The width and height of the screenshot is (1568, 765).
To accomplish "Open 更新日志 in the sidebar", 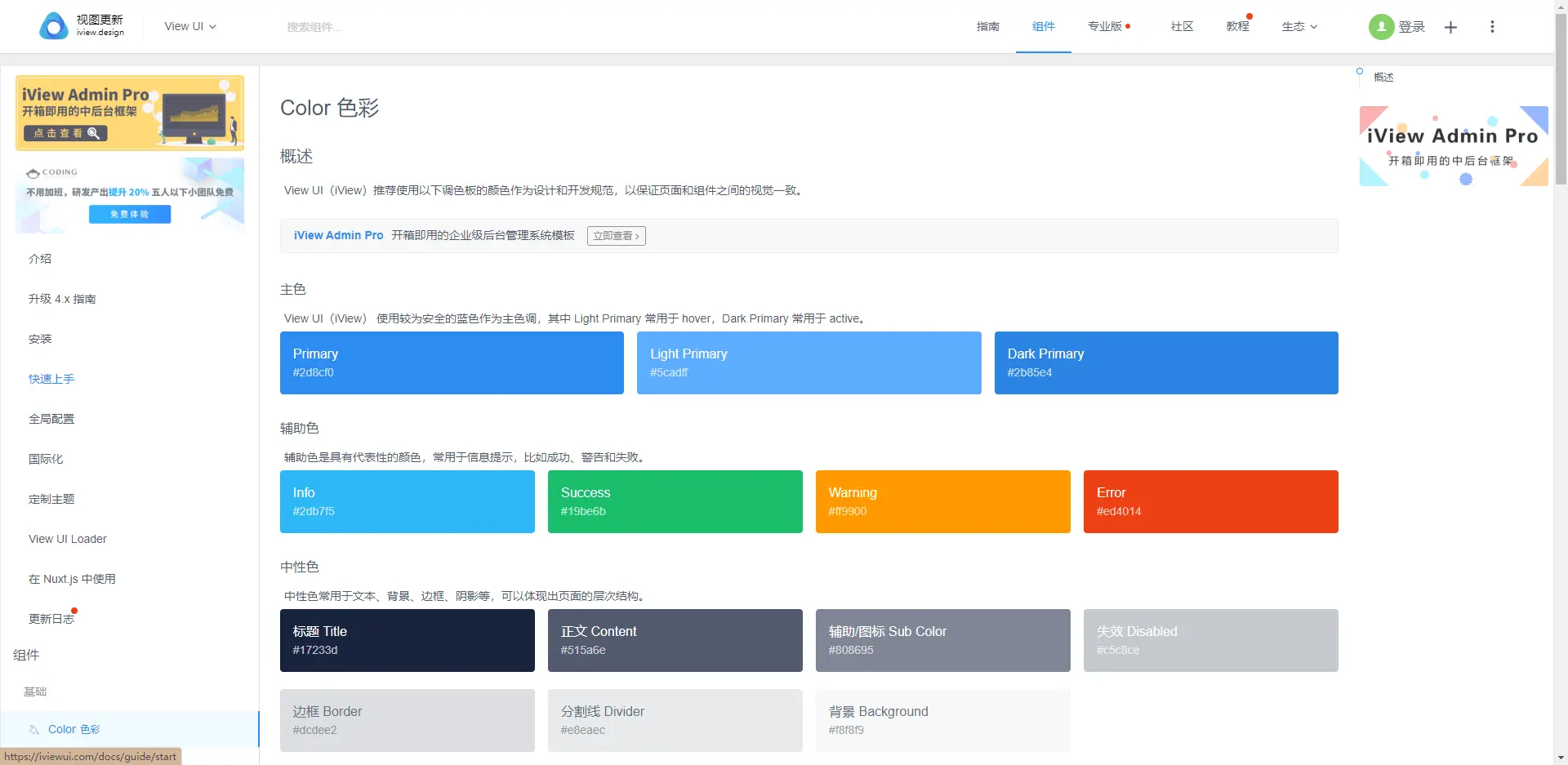I will [x=51, y=619].
